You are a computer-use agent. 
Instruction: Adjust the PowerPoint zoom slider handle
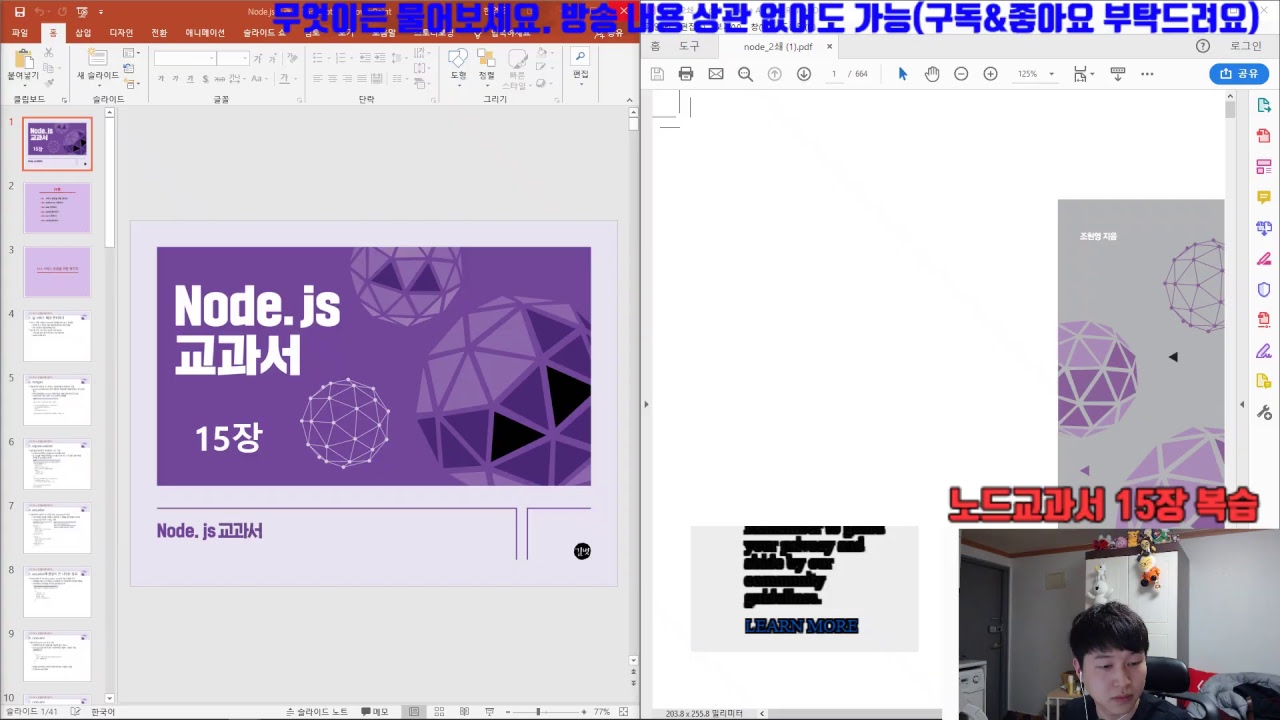click(x=538, y=711)
